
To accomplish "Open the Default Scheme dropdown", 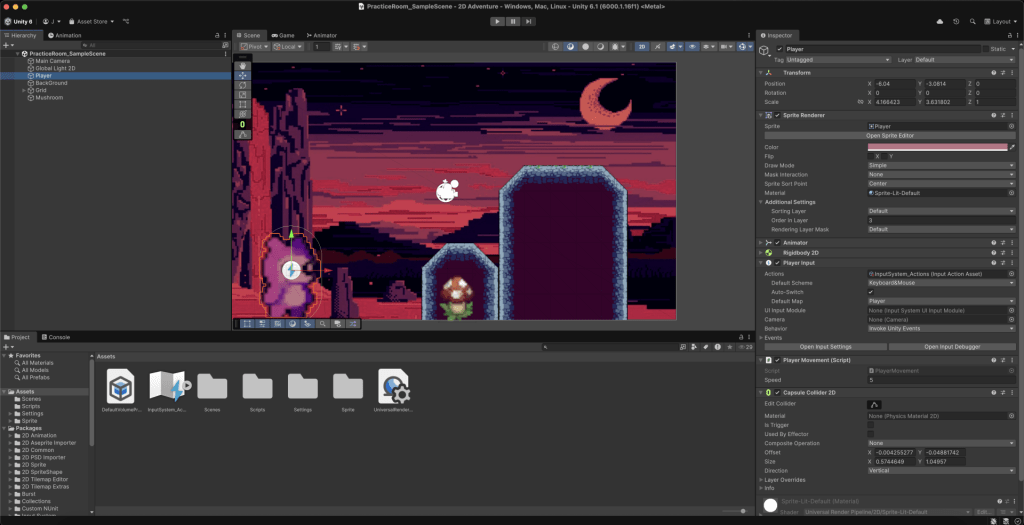I will [x=940, y=282].
